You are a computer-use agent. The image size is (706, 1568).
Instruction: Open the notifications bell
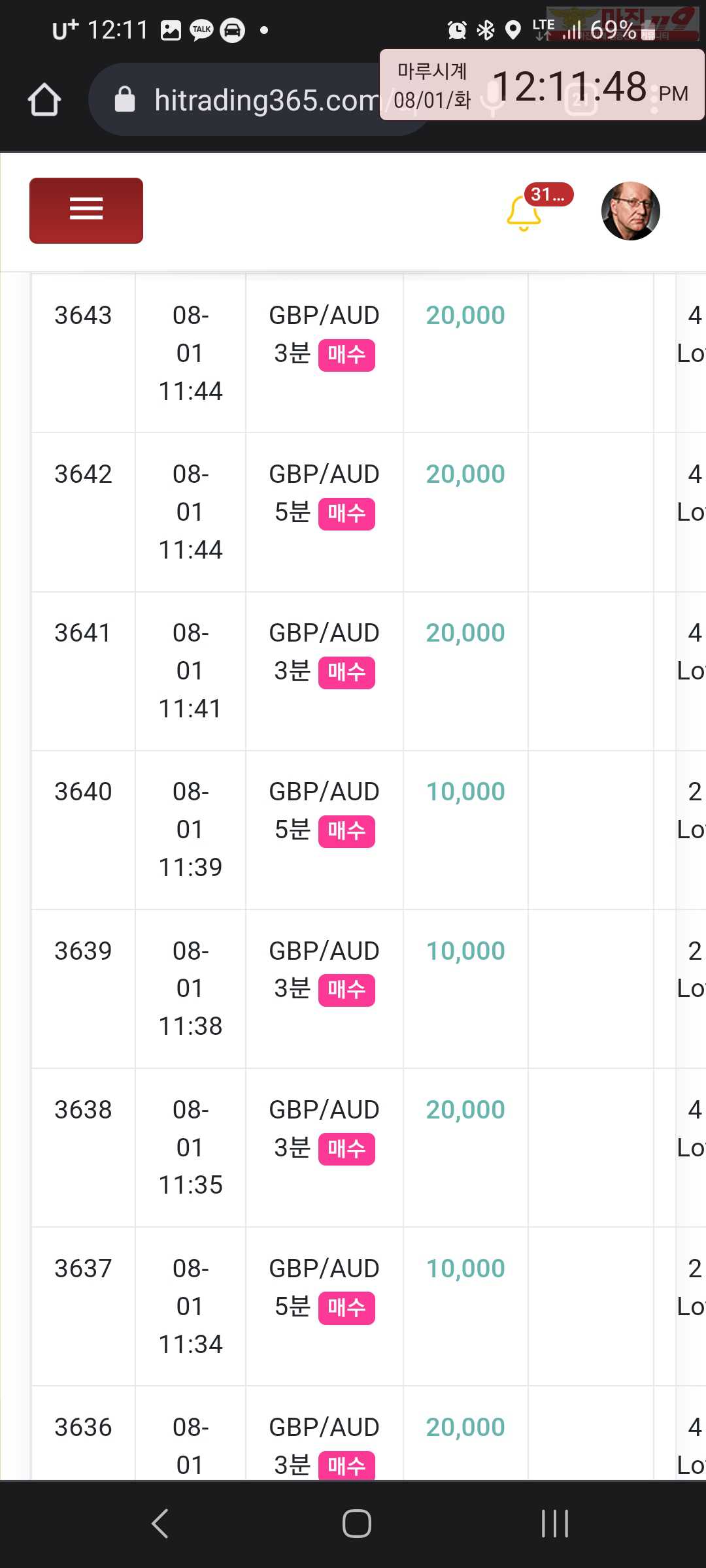(524, 214)
